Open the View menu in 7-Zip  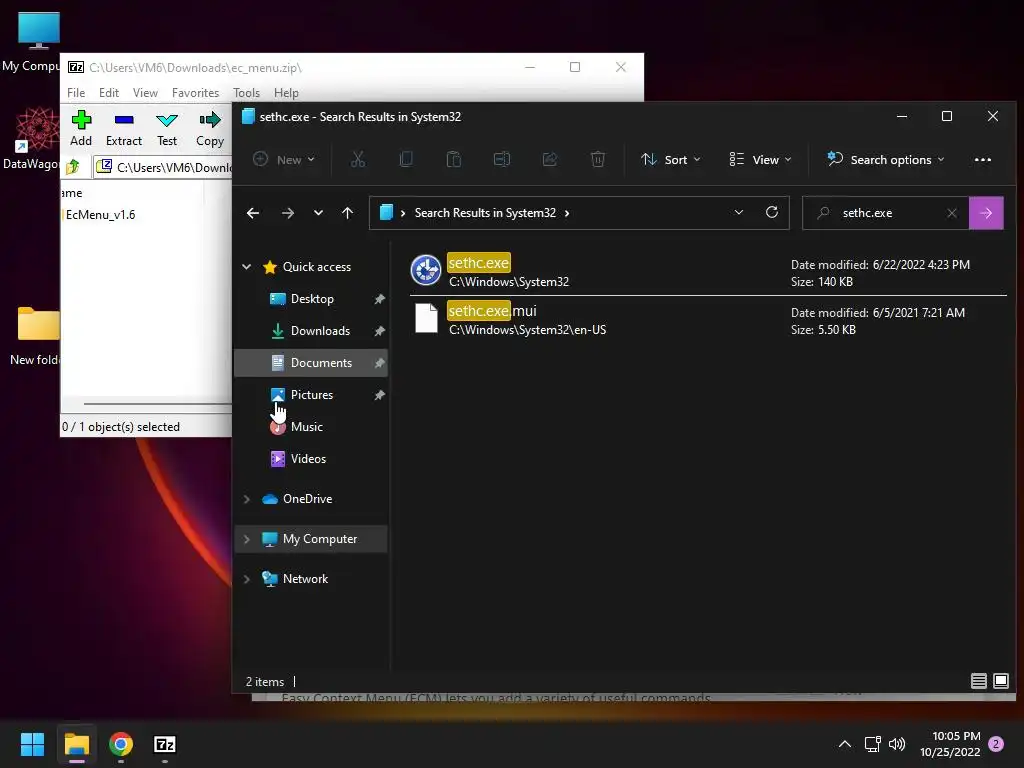(x=145, y=93)
